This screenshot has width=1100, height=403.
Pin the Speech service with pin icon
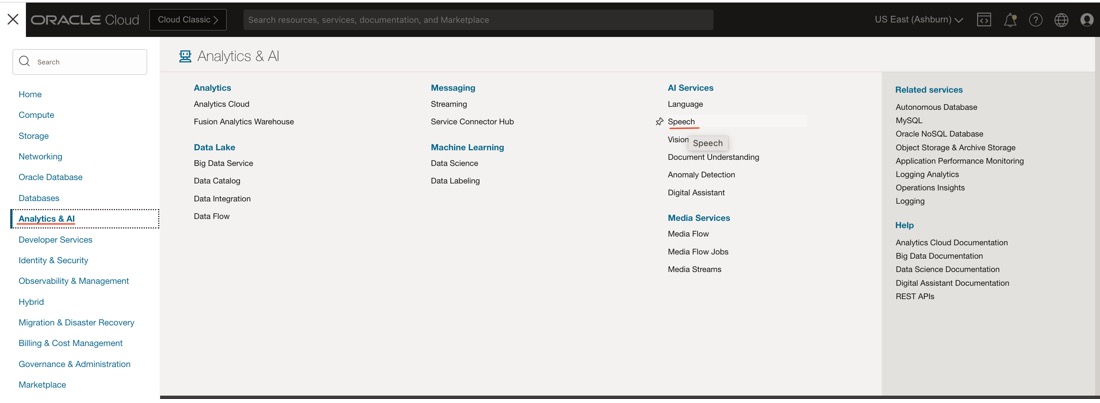coord(659,122)
